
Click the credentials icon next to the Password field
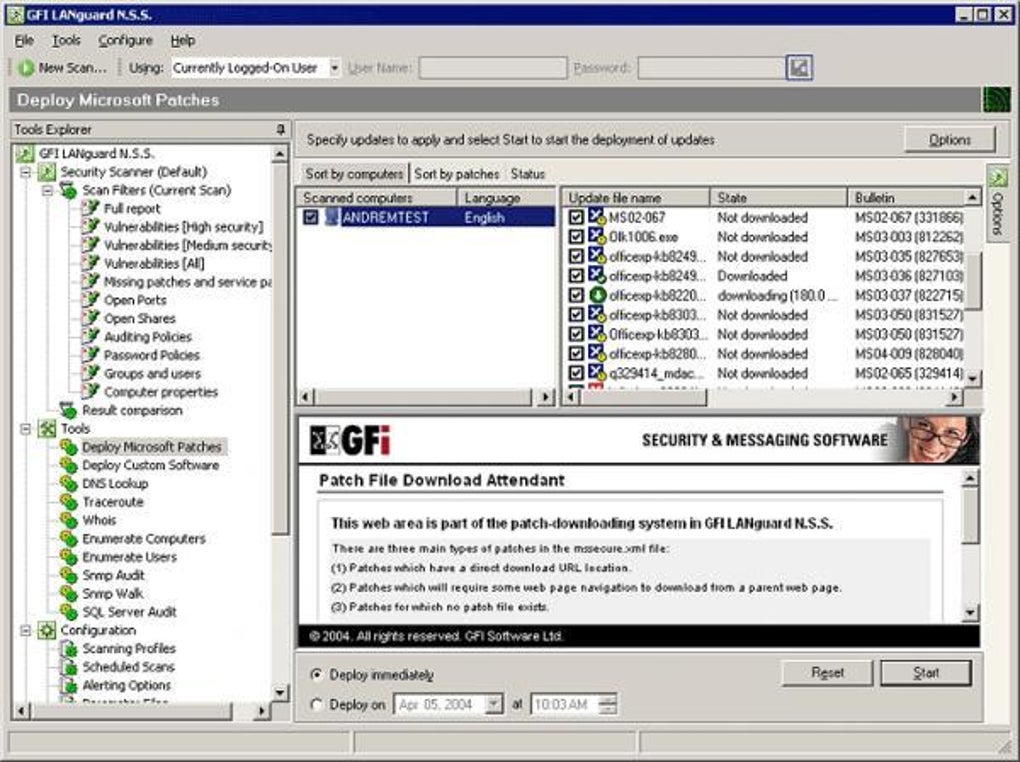click(799, 68)
